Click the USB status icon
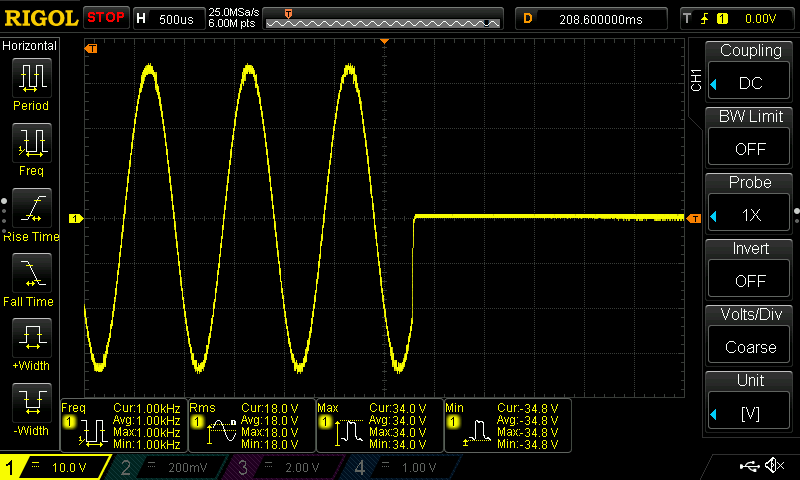 coord(748,466)
